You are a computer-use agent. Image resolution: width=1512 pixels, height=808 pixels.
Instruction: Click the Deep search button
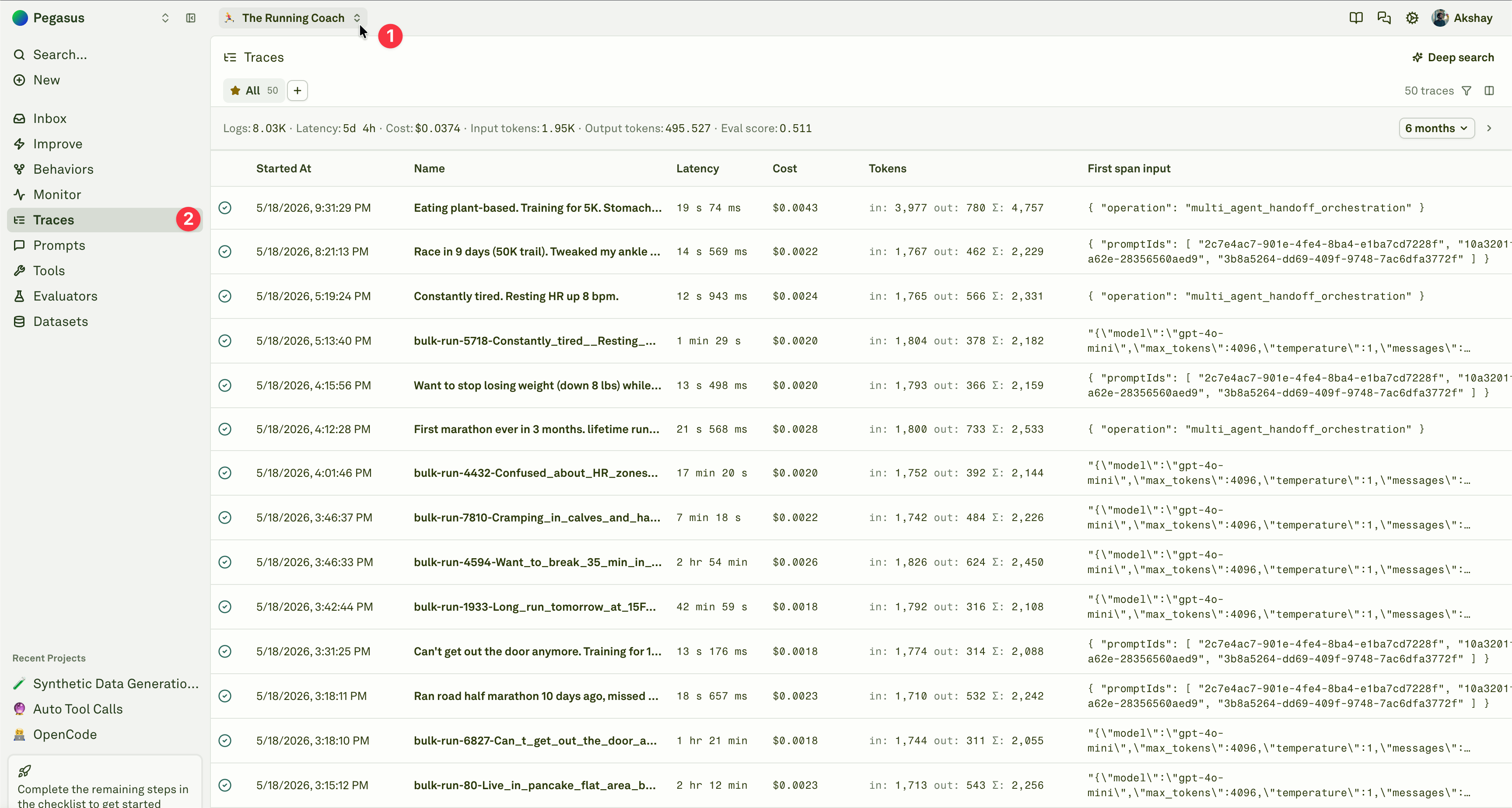pyautogui.click(x=1452, y=57)
